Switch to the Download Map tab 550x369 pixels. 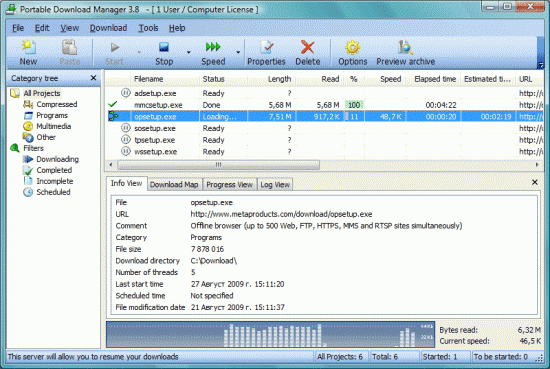[174, 184]
